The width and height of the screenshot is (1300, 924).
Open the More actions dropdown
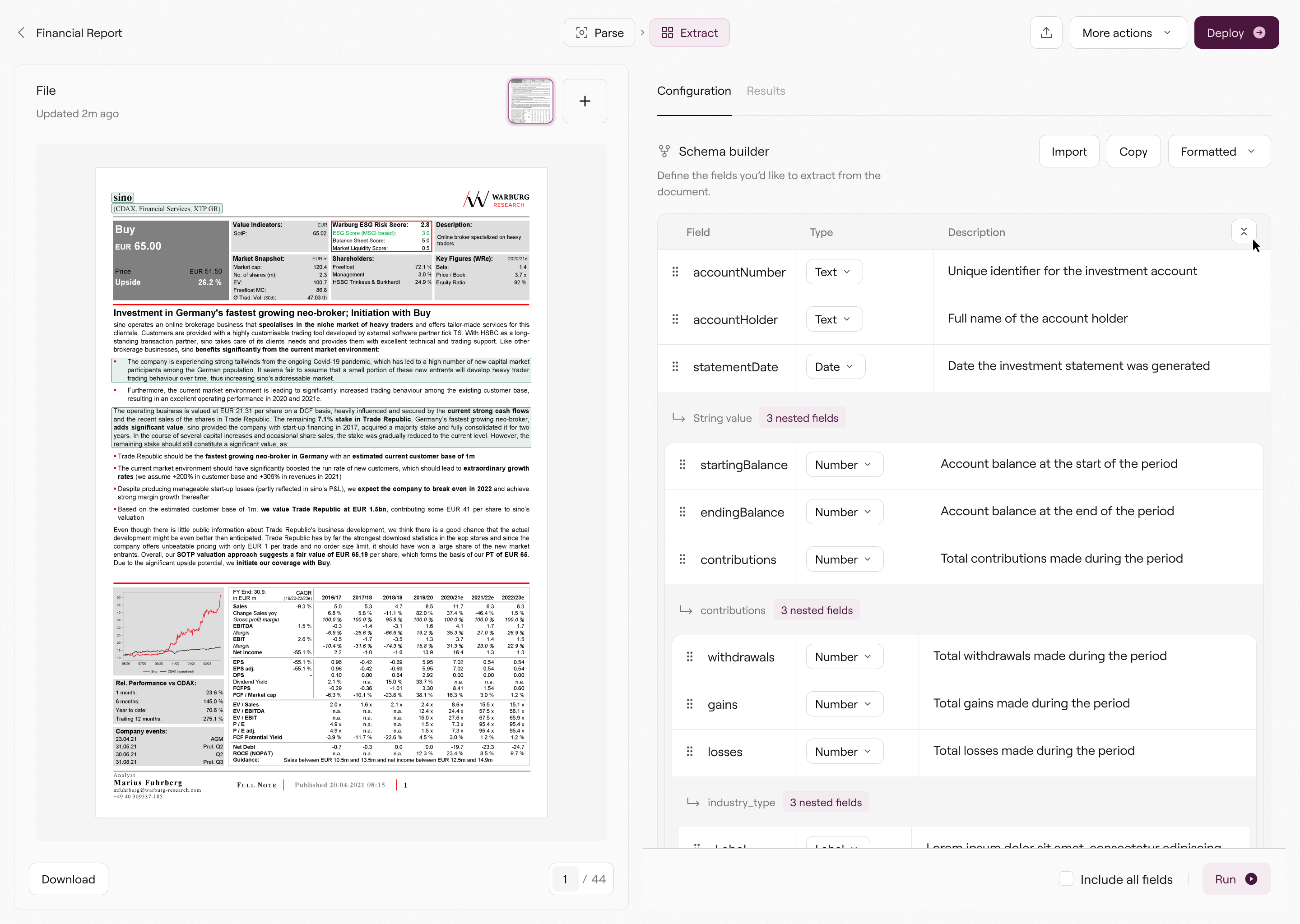pyautogui.click(x=1128, y=33)
